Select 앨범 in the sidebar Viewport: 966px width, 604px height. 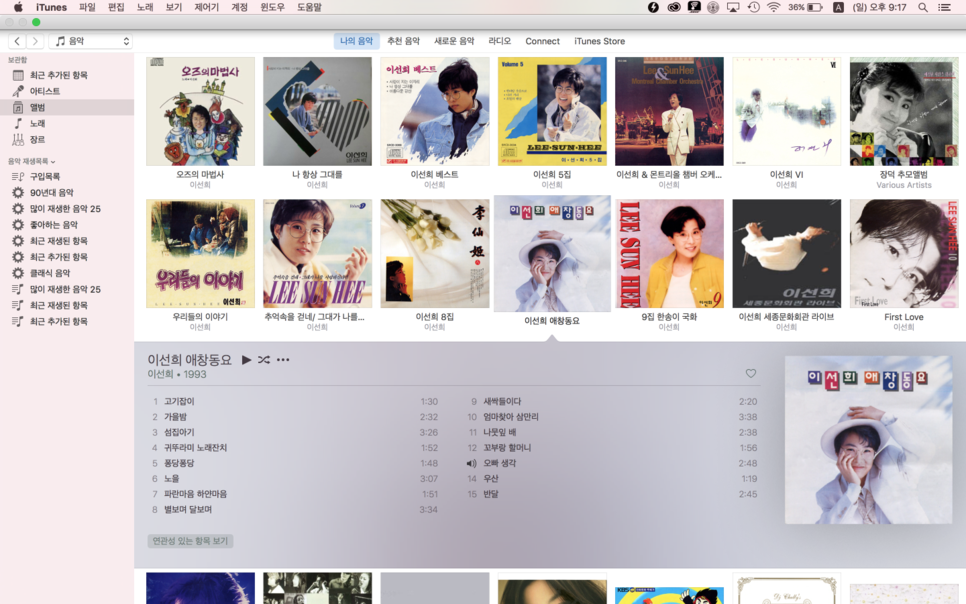point(67,107)
